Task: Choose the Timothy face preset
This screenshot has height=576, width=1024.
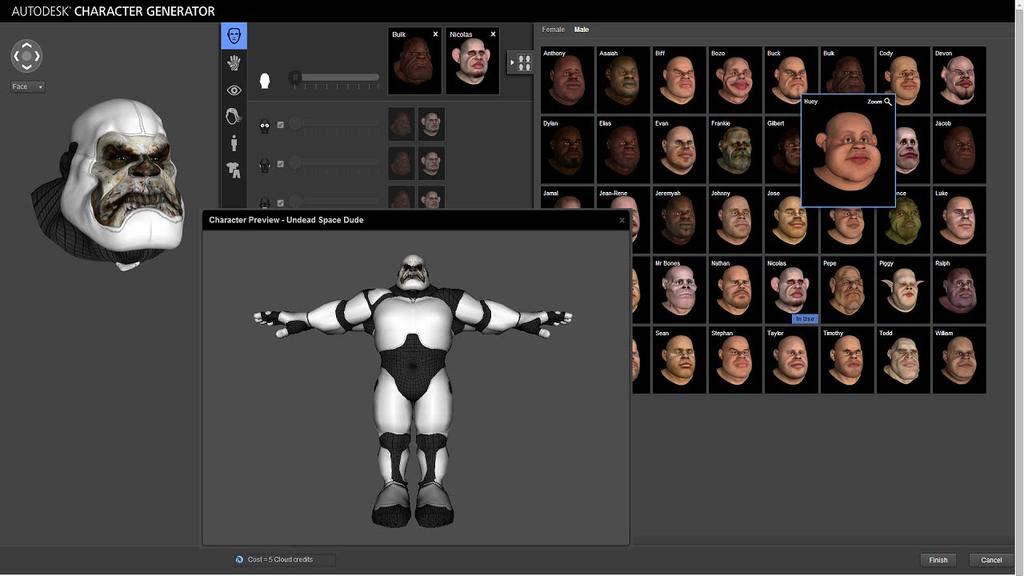Action: pos(847,359)
